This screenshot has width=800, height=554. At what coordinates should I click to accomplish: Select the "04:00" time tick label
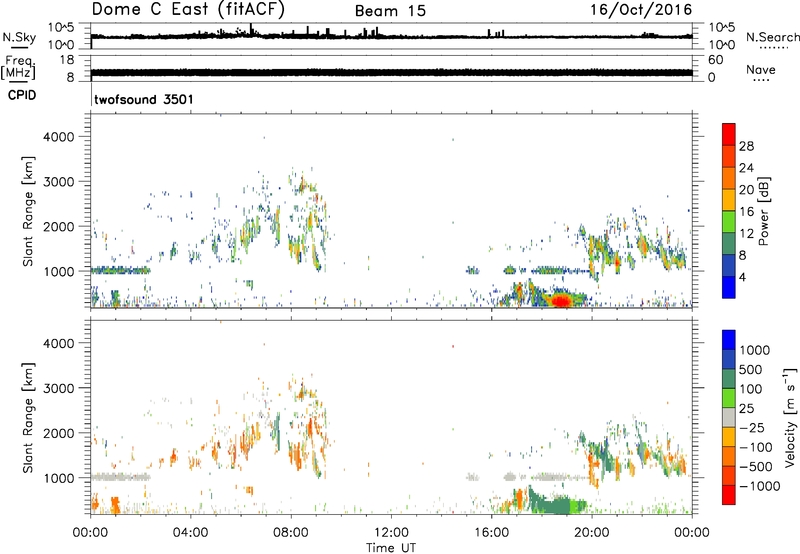pos(190,533)
